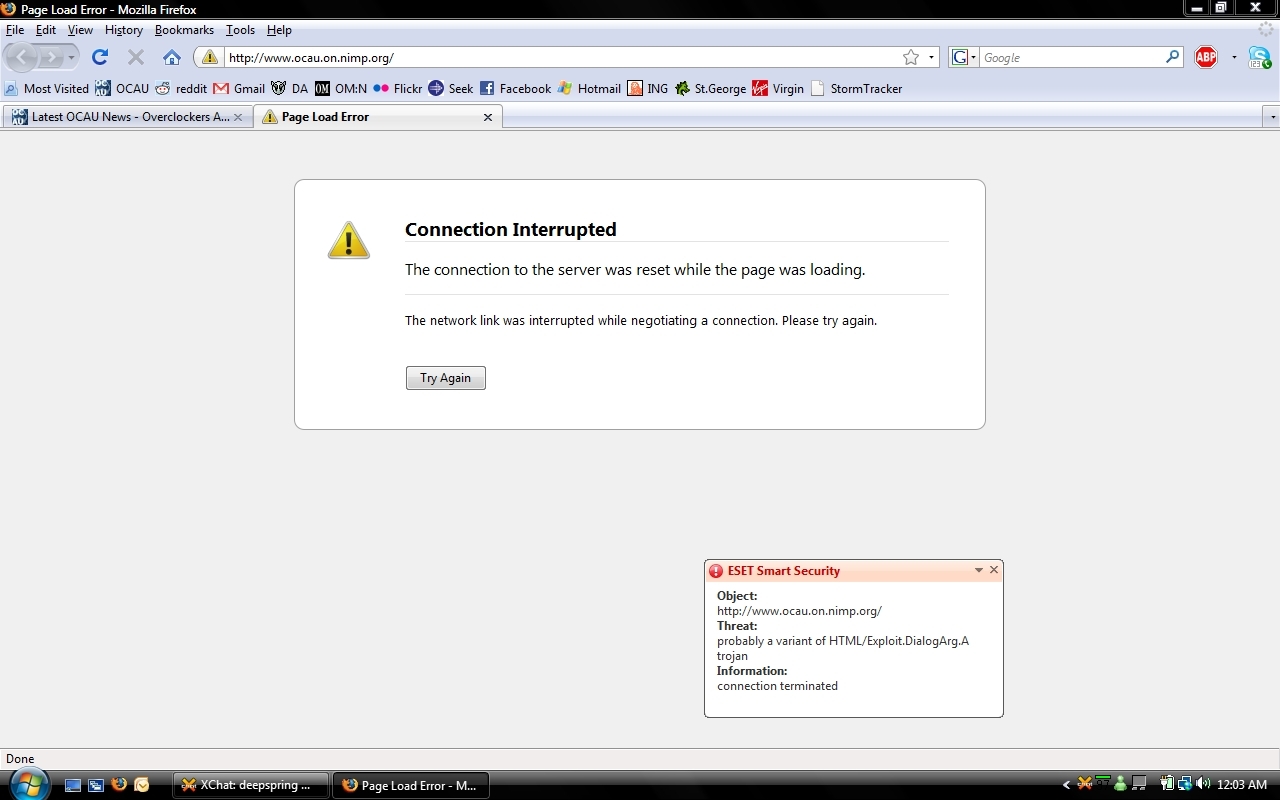Show hidden system tray icons chevron
This screenshot has height=800, width=1280.
(x=1066, y=785)
